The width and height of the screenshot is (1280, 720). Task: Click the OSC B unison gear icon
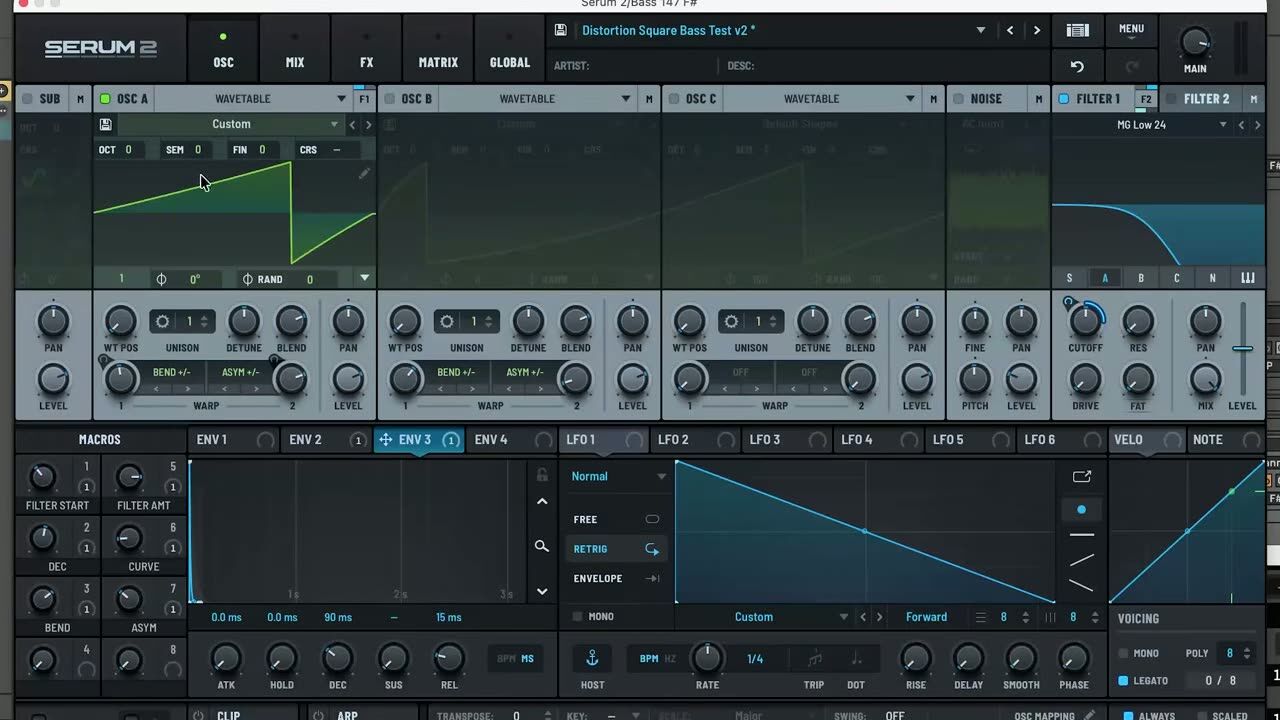click(x=447, y=322)
